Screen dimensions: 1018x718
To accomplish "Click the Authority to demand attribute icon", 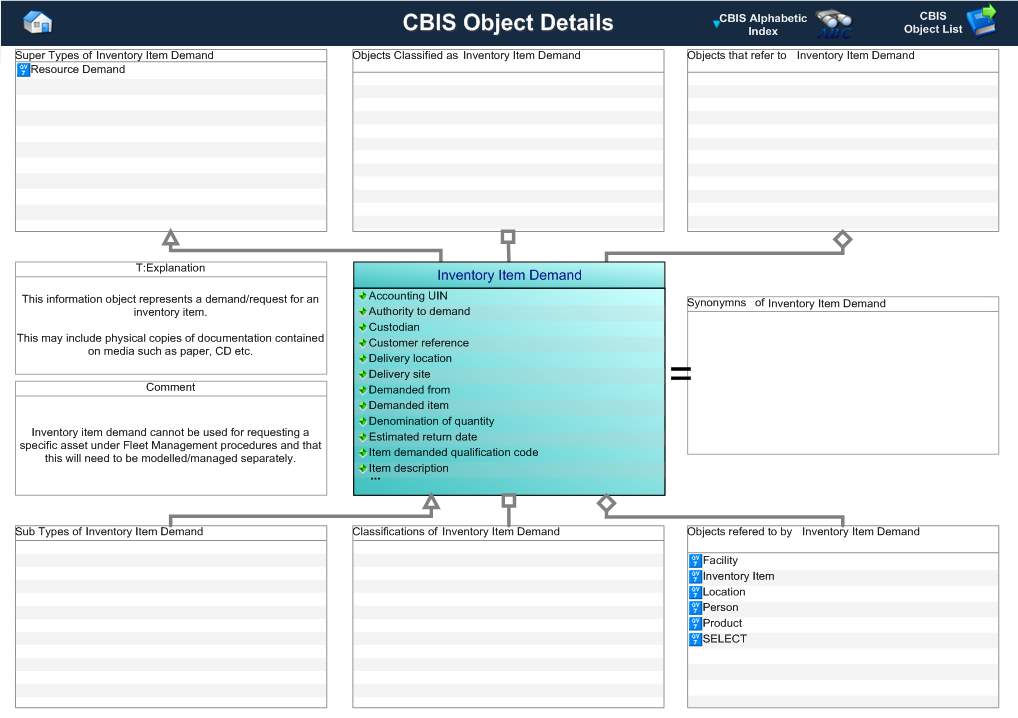I will [x=363, y=312].
